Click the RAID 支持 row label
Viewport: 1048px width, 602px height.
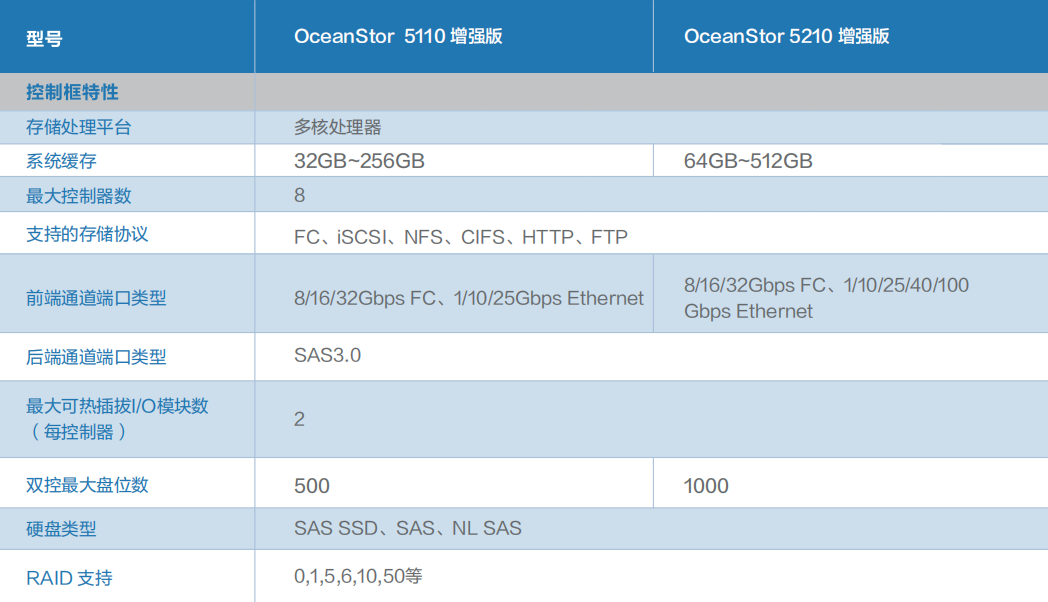69,577
